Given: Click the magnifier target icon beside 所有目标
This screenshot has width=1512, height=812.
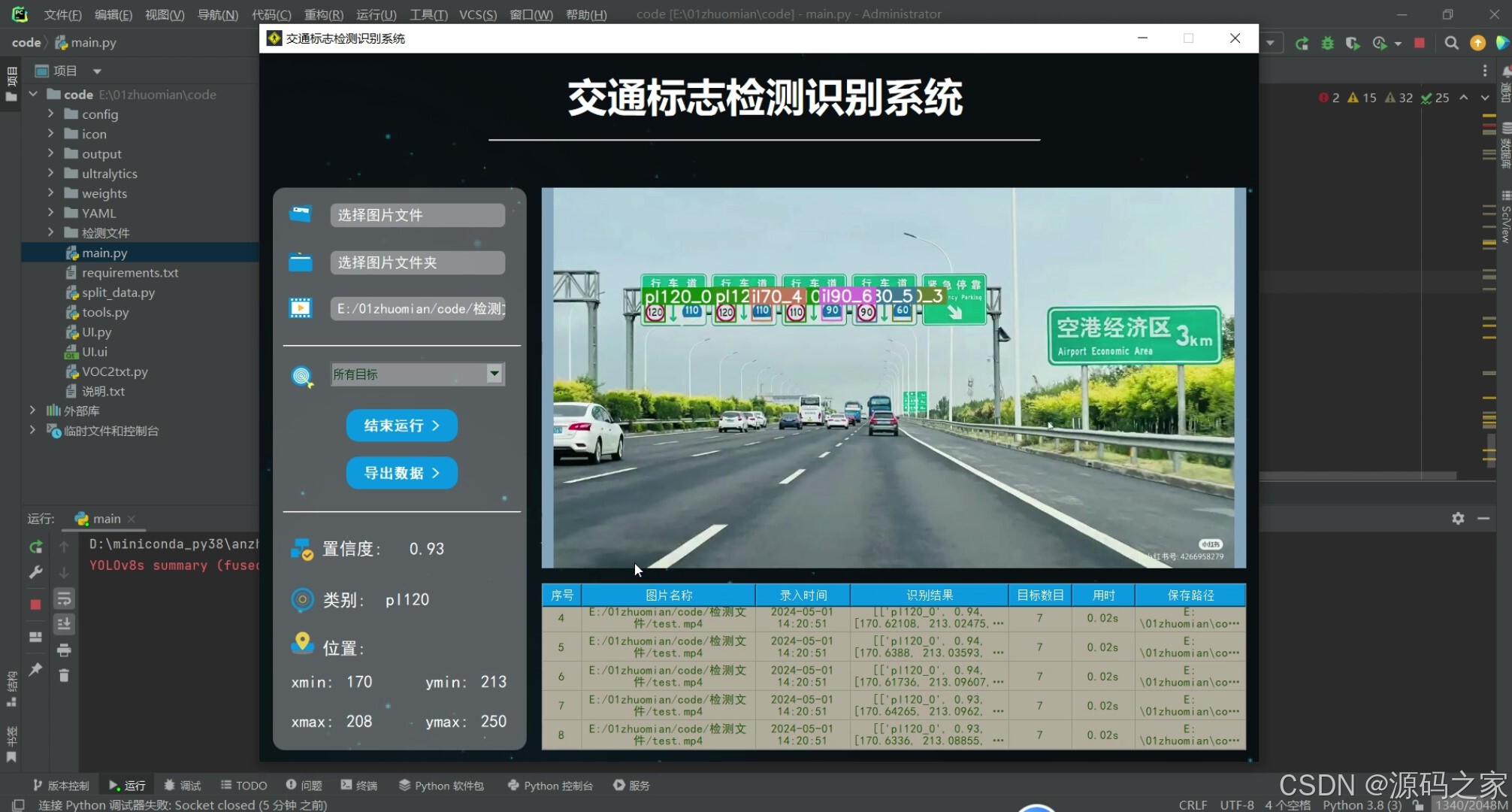Looking at the screenshot, I should [x=302, y=376].
